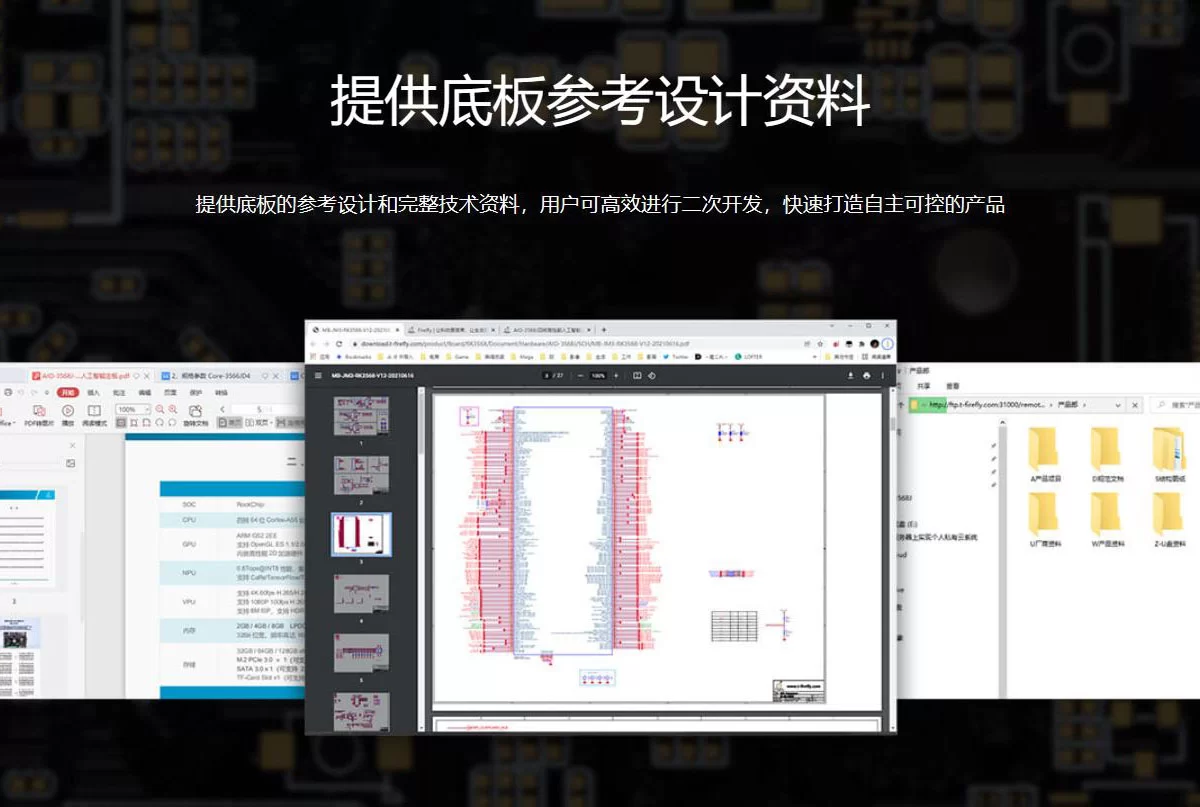Select 双页 double page view in WPS

click(259, 423)
